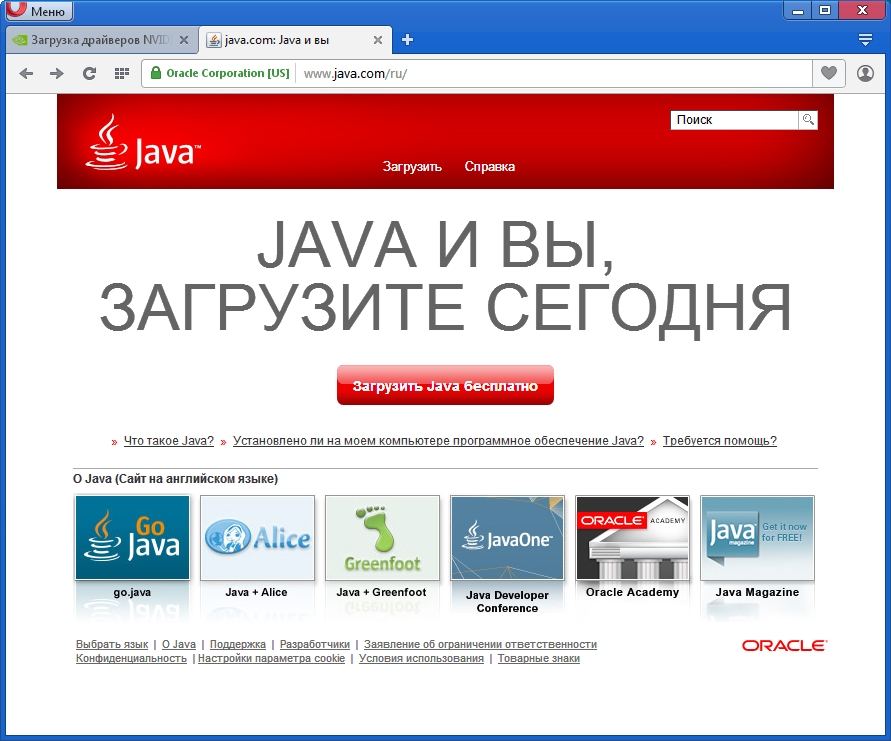
Task: Click the Java + Greenfoot caption
Action: [x=381, y=592]
